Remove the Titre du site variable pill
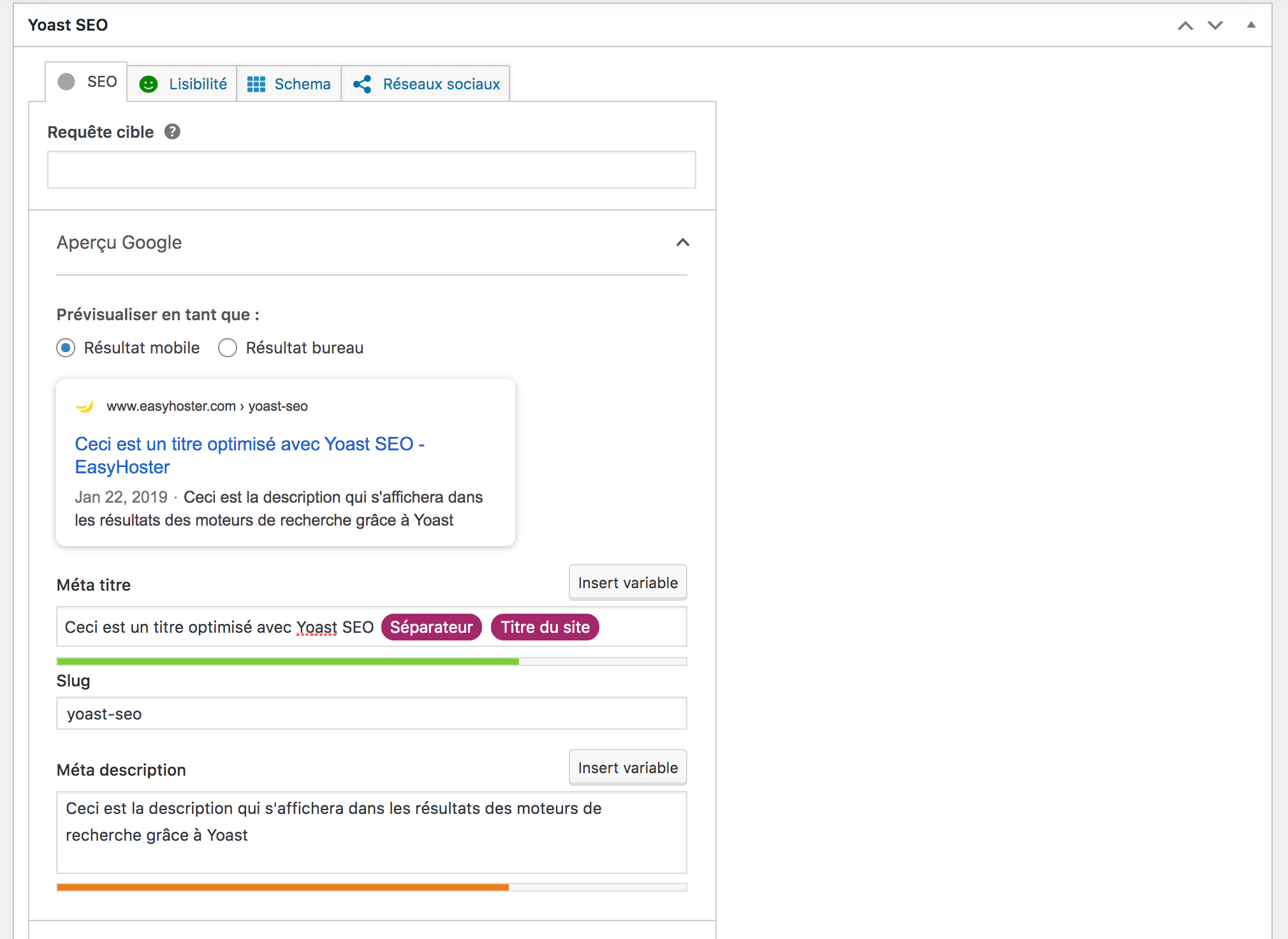1288x939 pixels. click(x=545, y=627)
